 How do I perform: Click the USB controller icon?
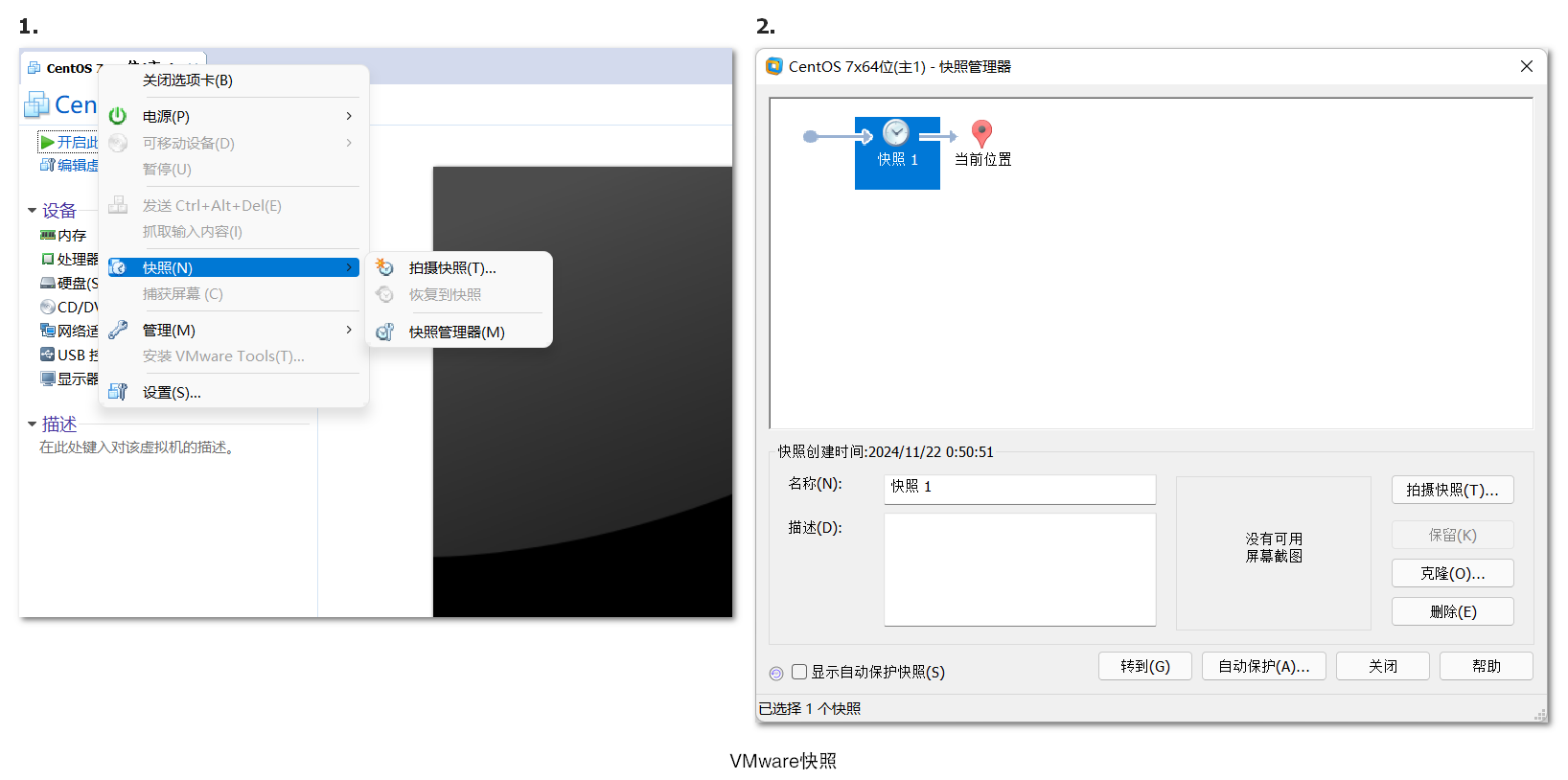coord(47,355)
